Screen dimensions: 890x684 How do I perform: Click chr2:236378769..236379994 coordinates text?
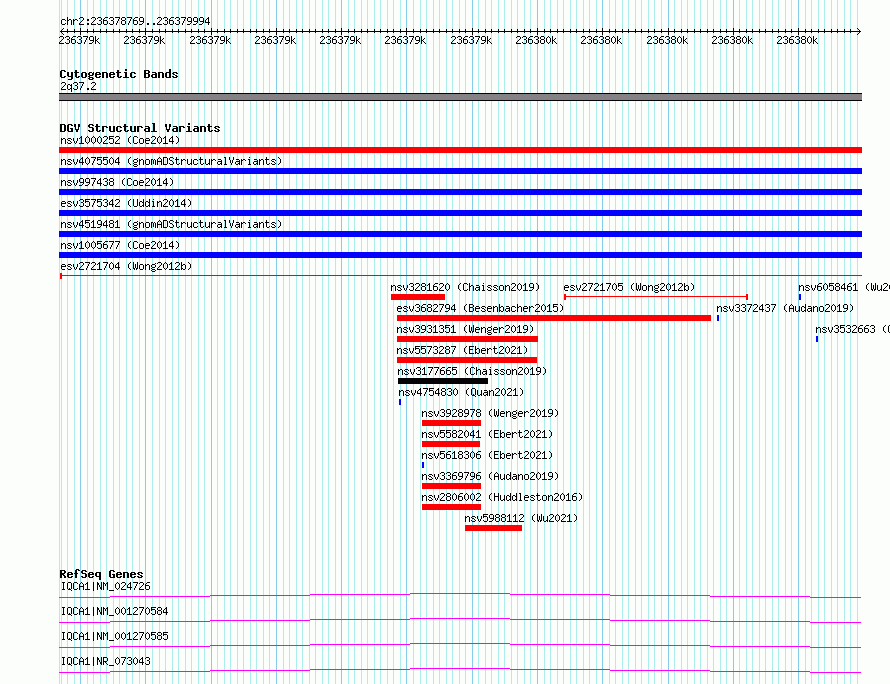135,21
